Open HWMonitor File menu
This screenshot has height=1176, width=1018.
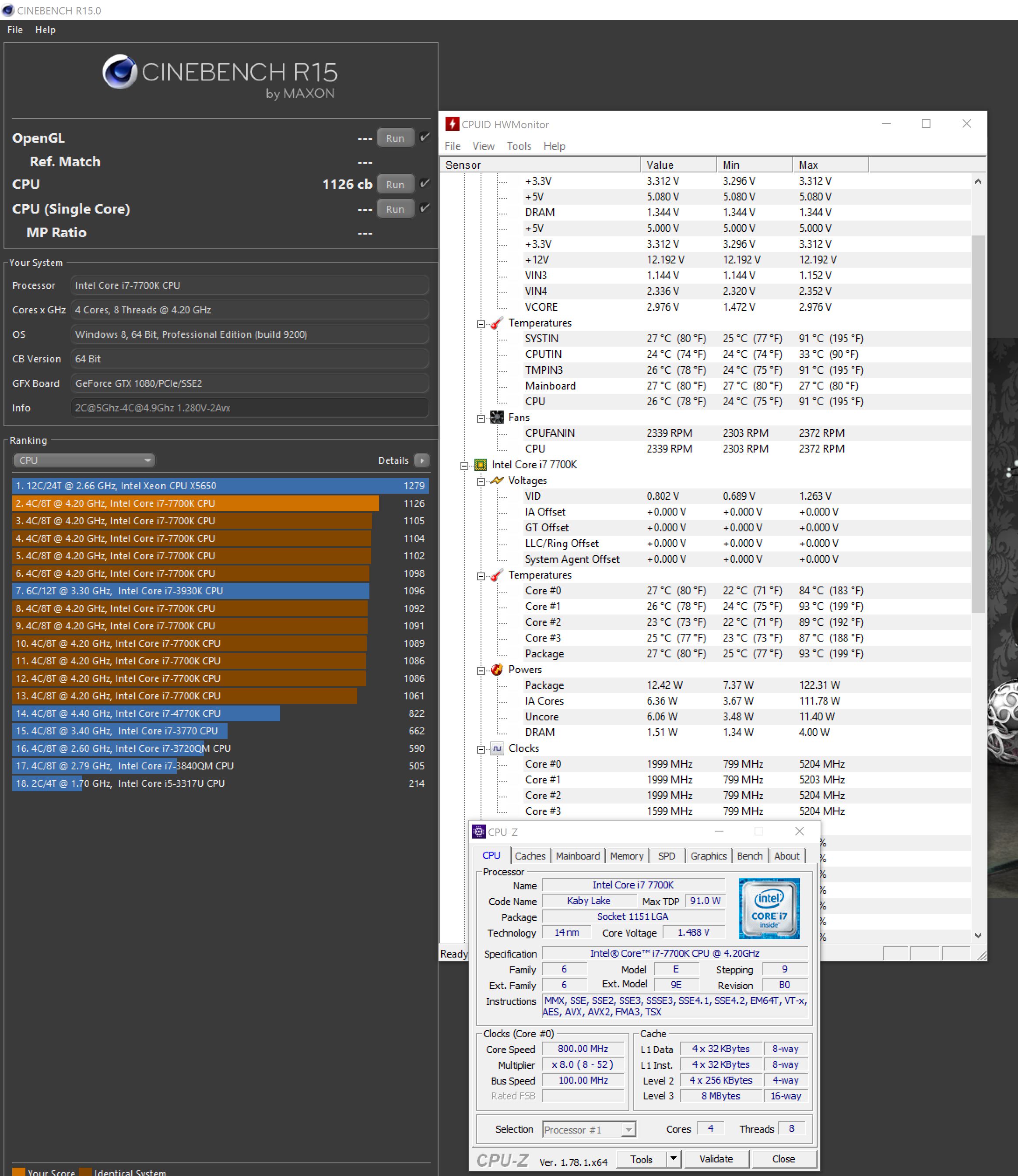tap(453, 146)
